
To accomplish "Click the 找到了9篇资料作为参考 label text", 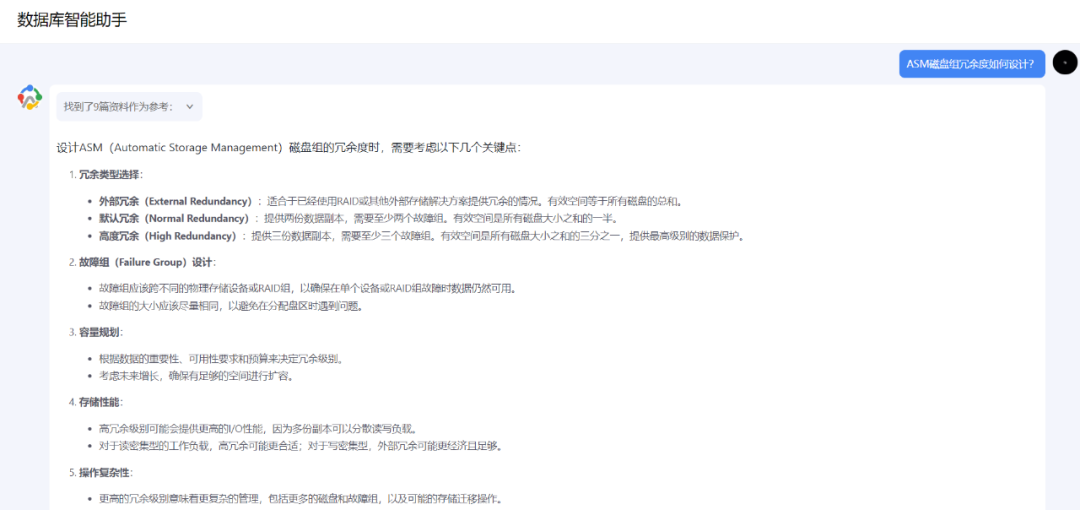I will [117, 106].
